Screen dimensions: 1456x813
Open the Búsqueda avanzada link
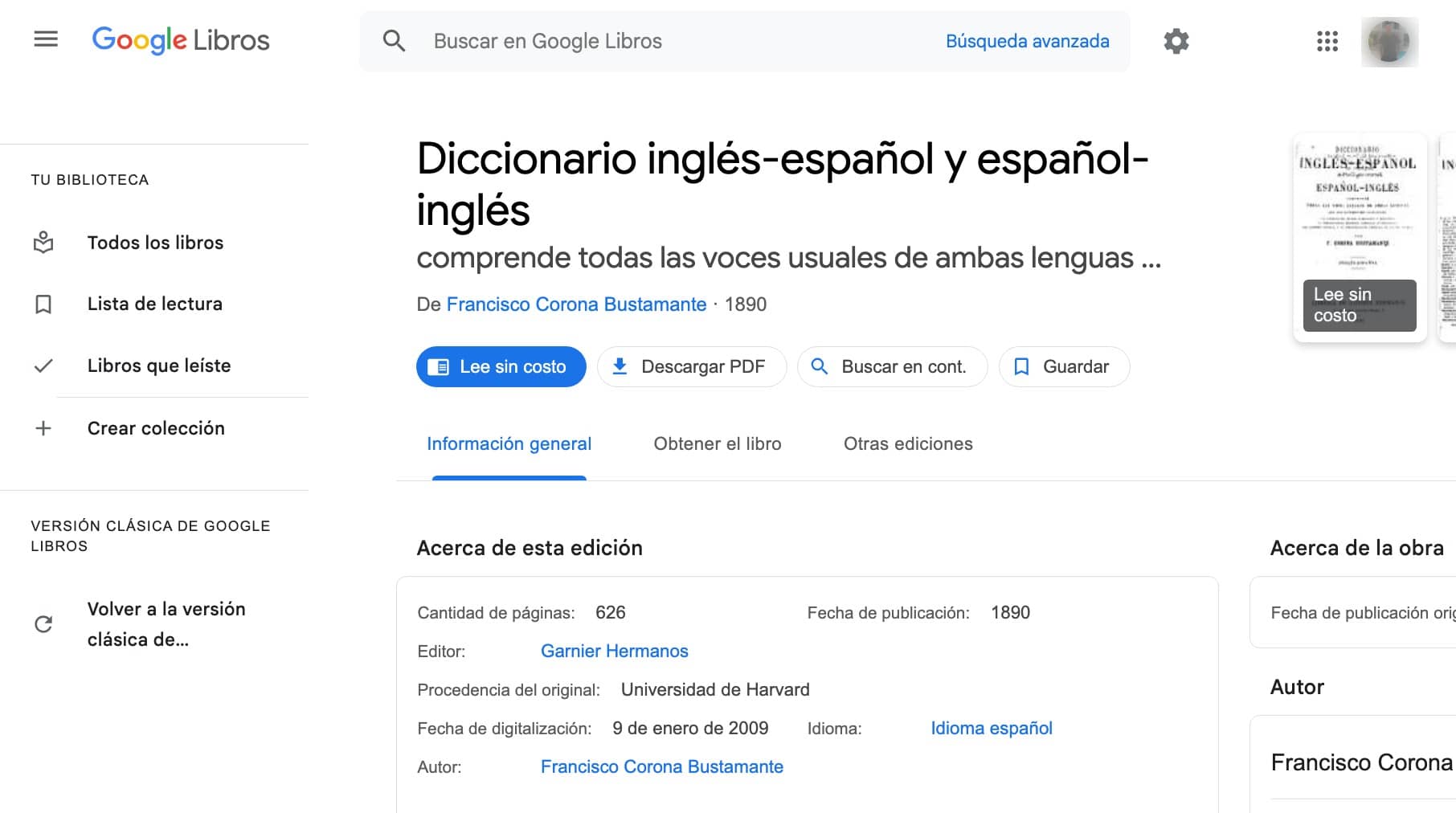tap(1027, 41)
